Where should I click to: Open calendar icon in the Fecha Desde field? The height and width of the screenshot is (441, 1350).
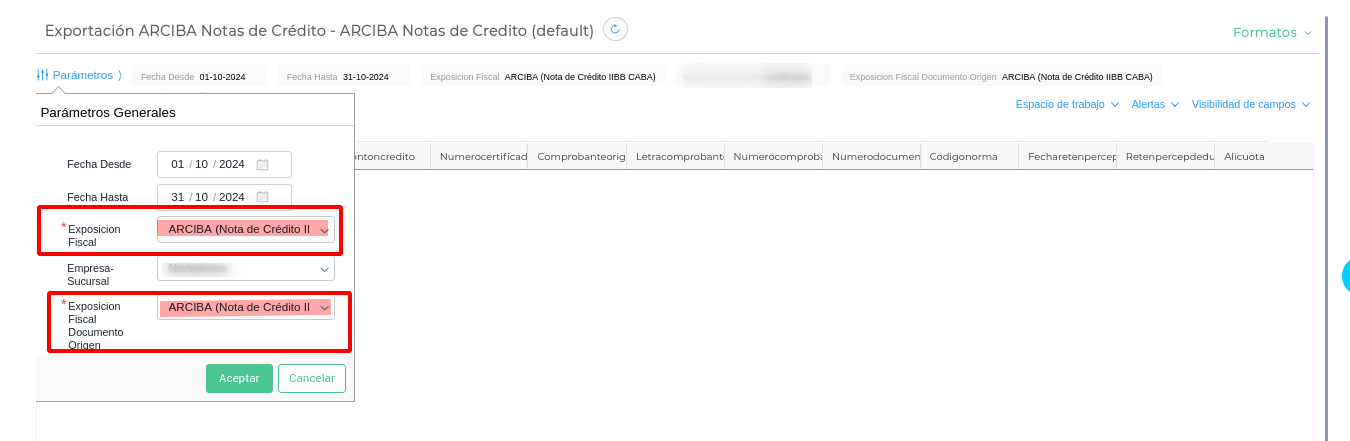[x=263, y=165]
